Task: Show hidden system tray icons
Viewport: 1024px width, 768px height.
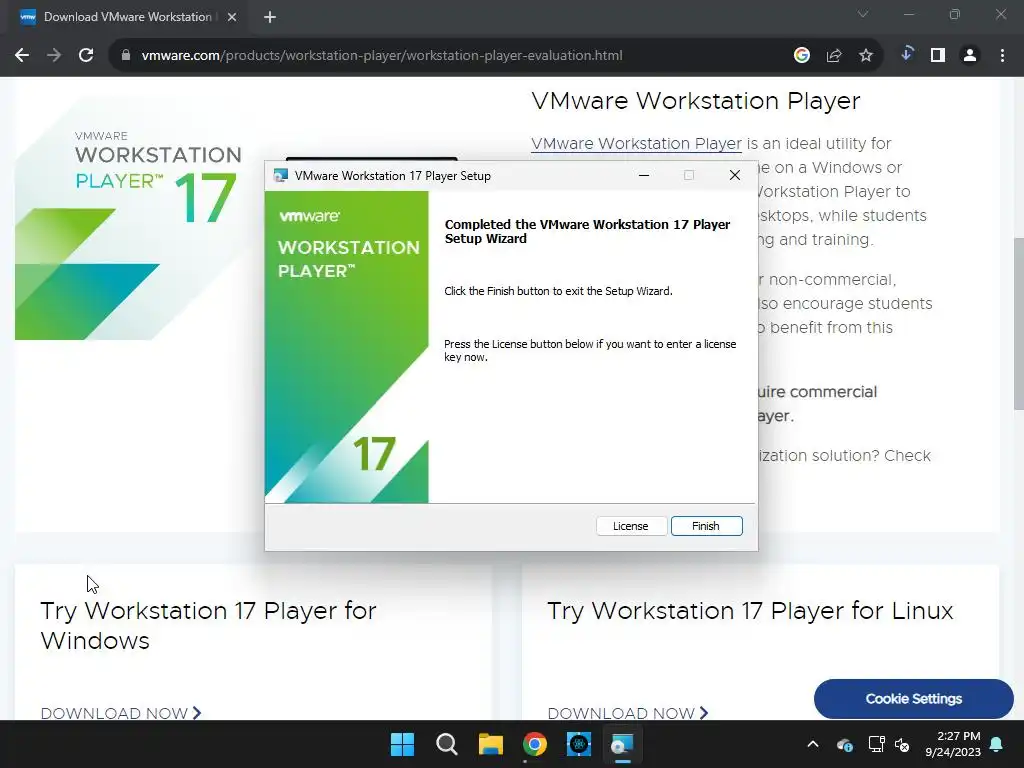Action: click(813, 744)
